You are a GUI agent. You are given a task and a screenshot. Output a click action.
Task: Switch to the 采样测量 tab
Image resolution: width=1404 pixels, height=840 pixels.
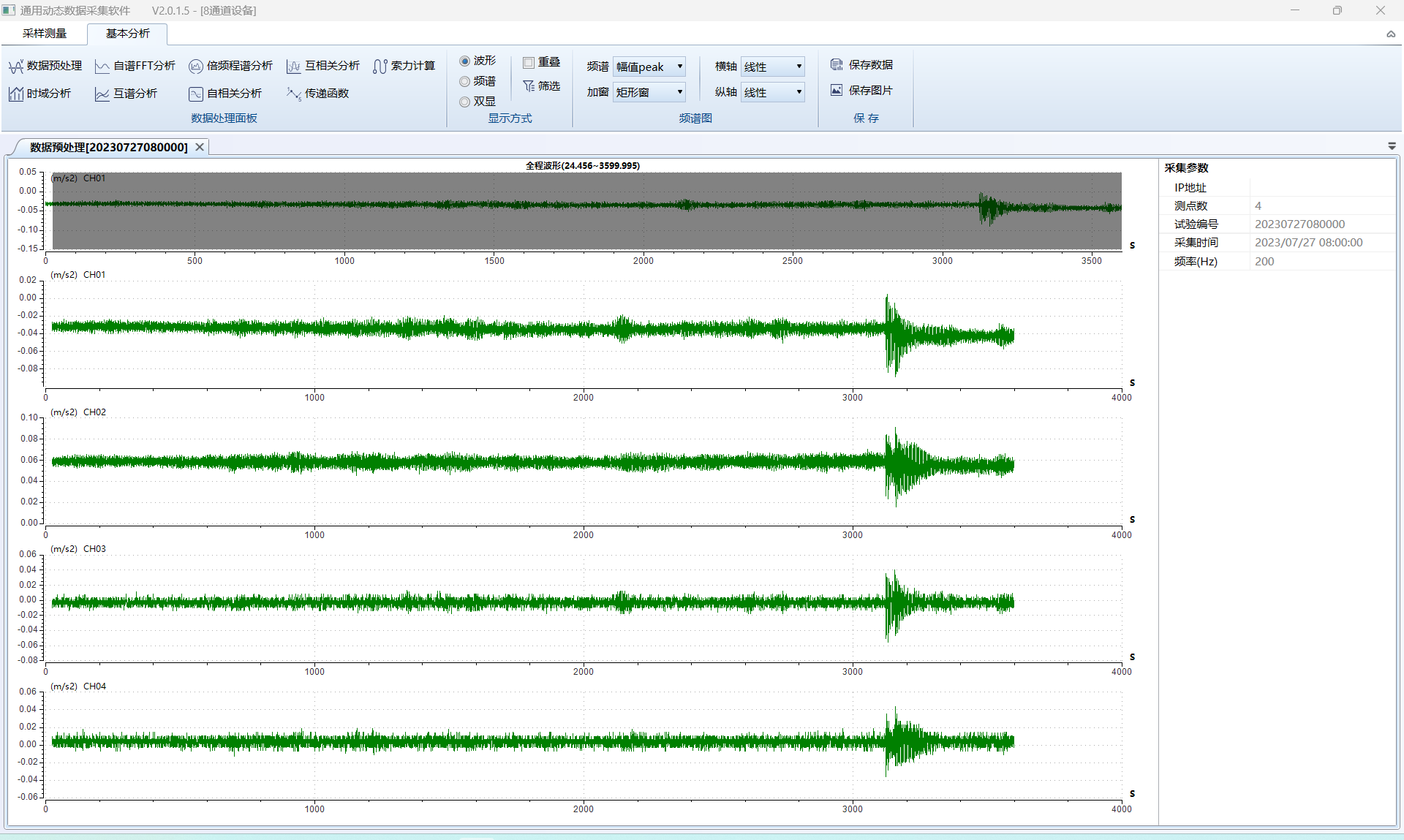tap(45, 34)
